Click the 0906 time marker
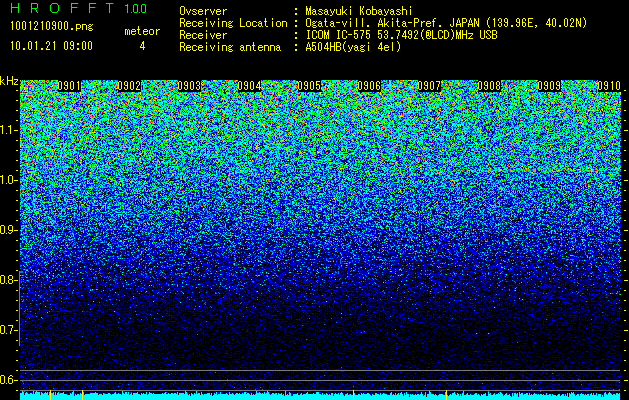The image size is (629, 400). click(369, 86)
